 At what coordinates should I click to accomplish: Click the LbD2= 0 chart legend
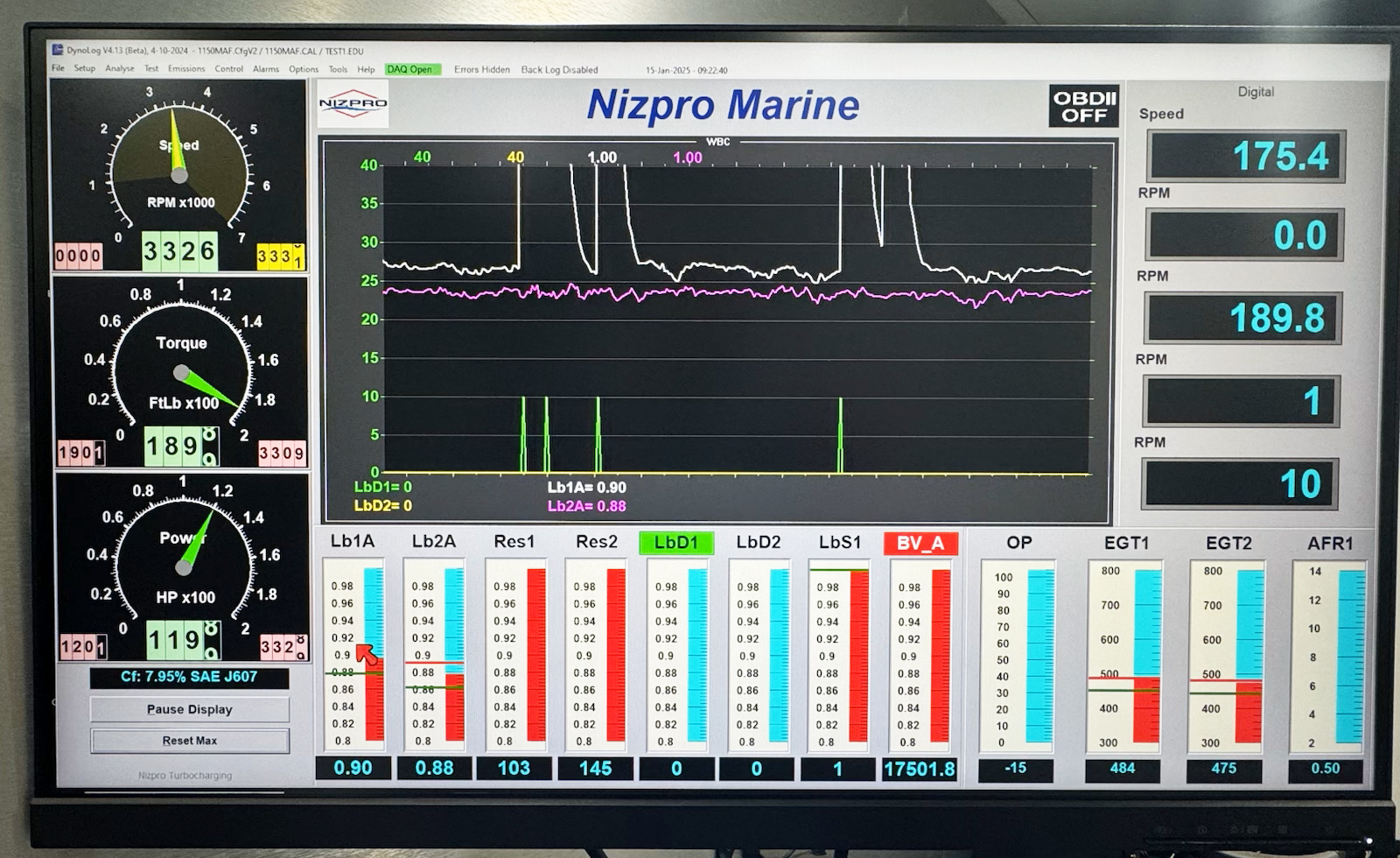[x=382, y=506]
